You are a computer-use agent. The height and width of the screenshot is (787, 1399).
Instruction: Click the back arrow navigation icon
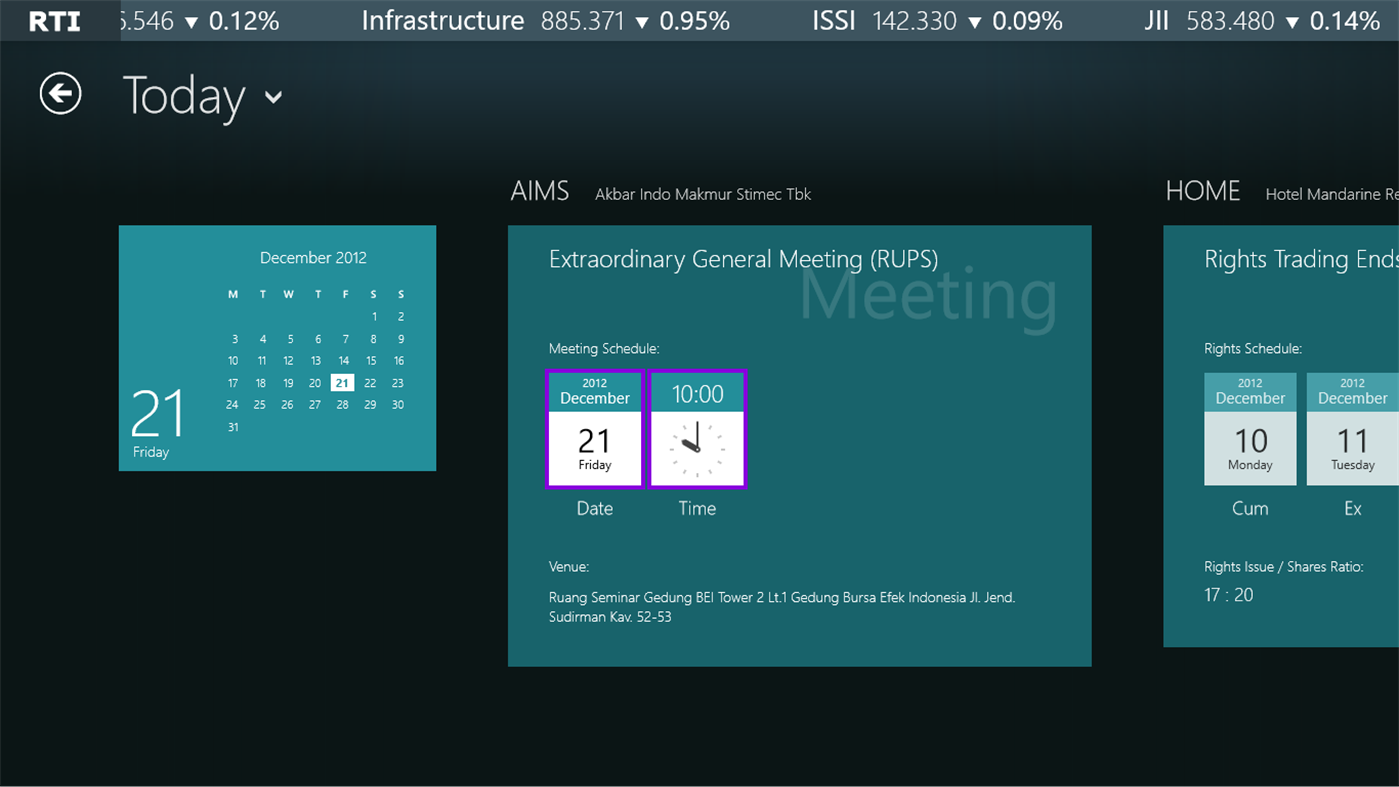tap(59, 92)
